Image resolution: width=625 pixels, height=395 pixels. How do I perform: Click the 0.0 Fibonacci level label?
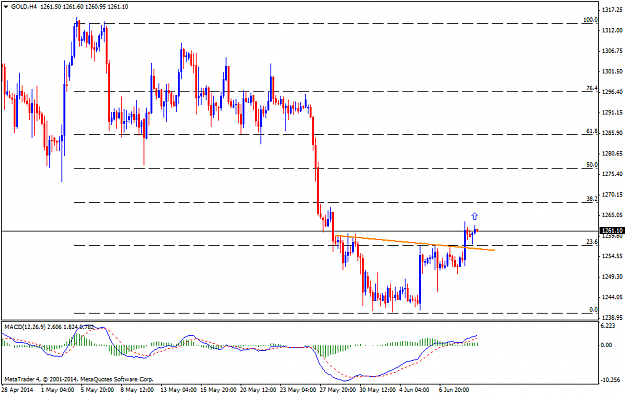[594, 310]
